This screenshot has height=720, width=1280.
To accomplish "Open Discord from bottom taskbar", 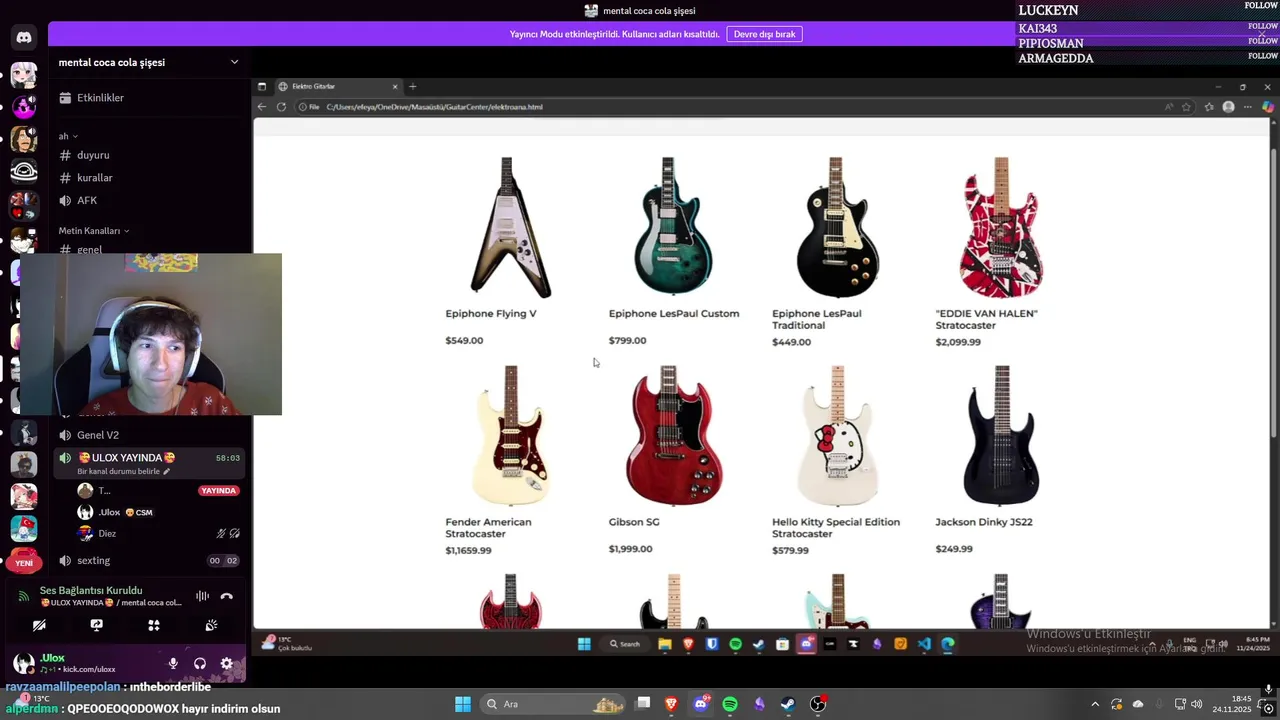I will pyautogui.click(x=701, y=704).
